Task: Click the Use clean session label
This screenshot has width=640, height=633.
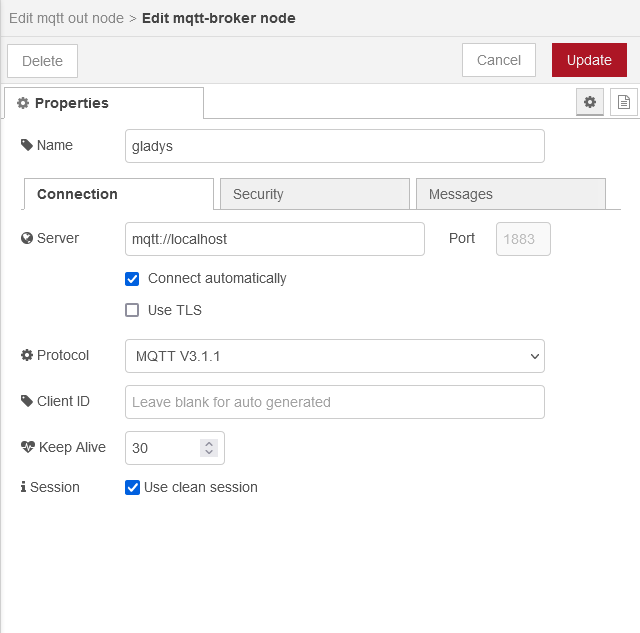Action: (x=201, y=487)
